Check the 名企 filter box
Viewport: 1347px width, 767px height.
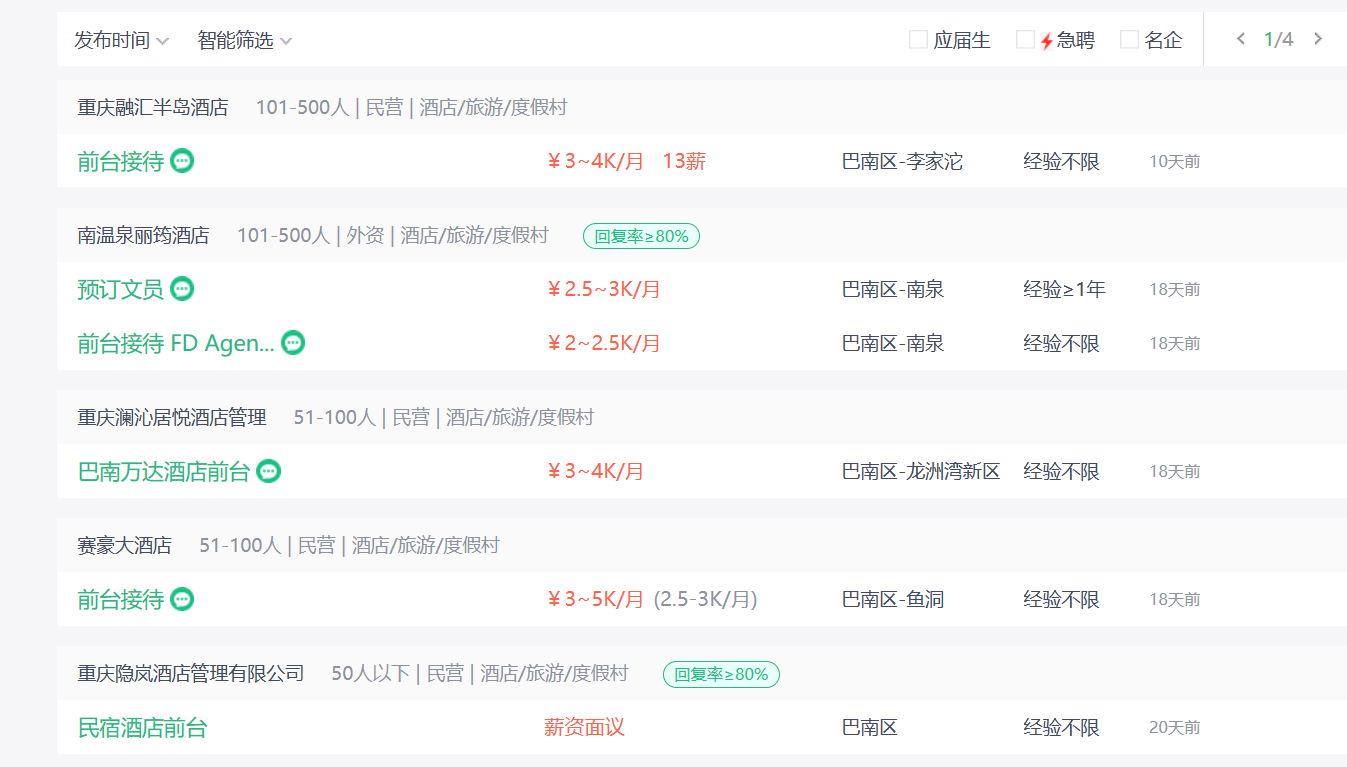[1129, 40]
